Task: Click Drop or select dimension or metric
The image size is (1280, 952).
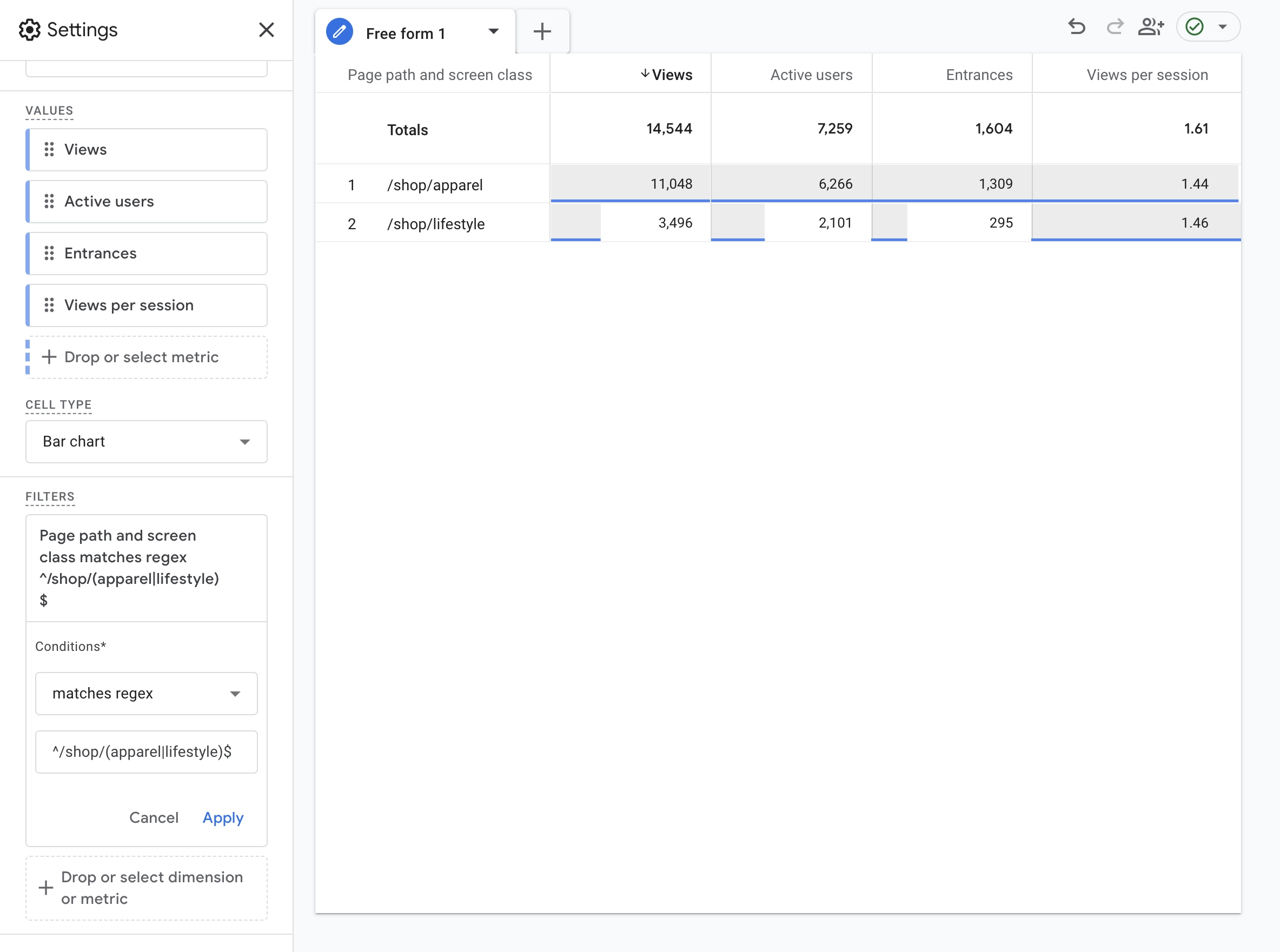Action: tap(147, 888)
